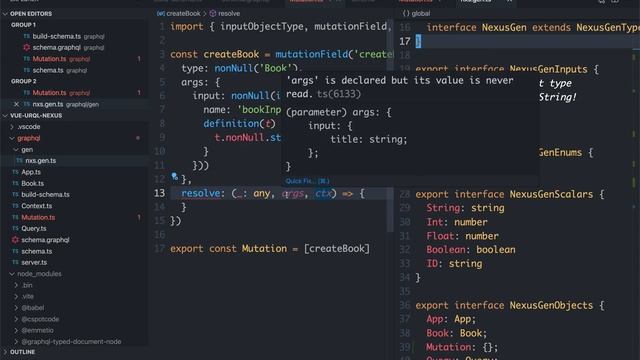Click the Float: number line
This screenshot has width=640, height=360.
[x=462, y=236]
